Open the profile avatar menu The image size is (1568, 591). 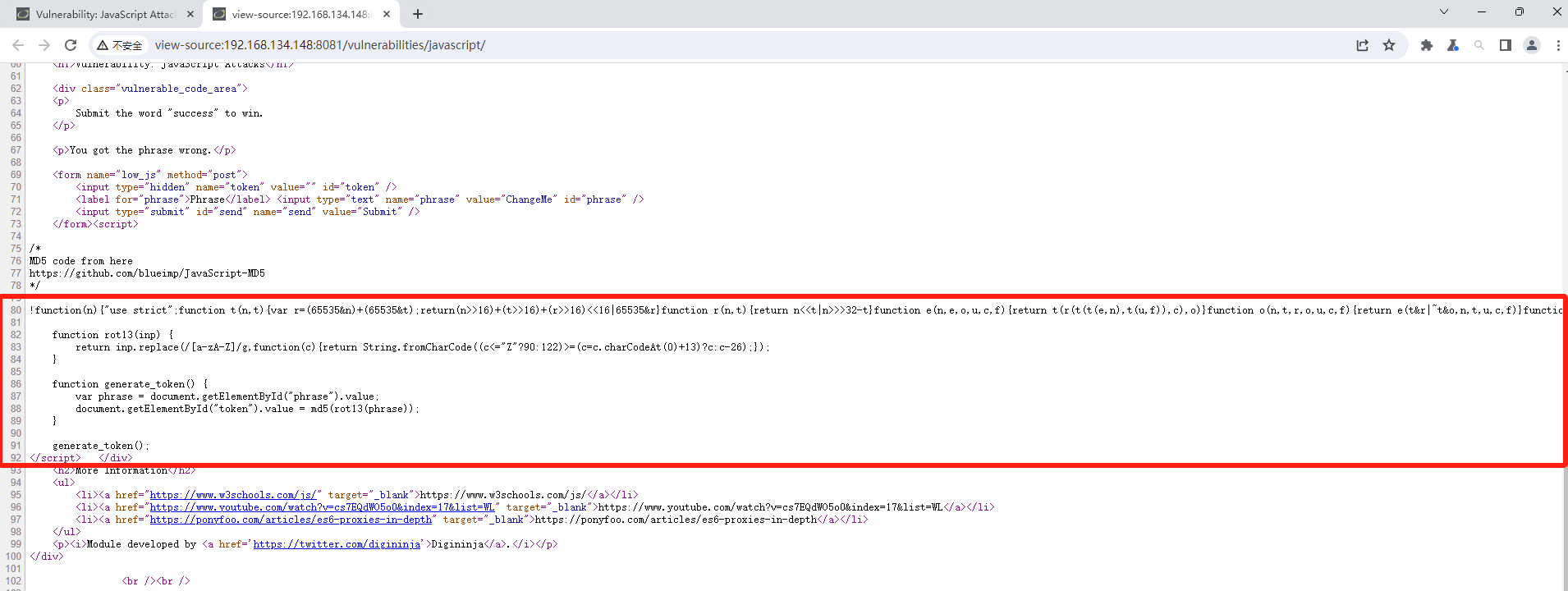point(1532,45)
